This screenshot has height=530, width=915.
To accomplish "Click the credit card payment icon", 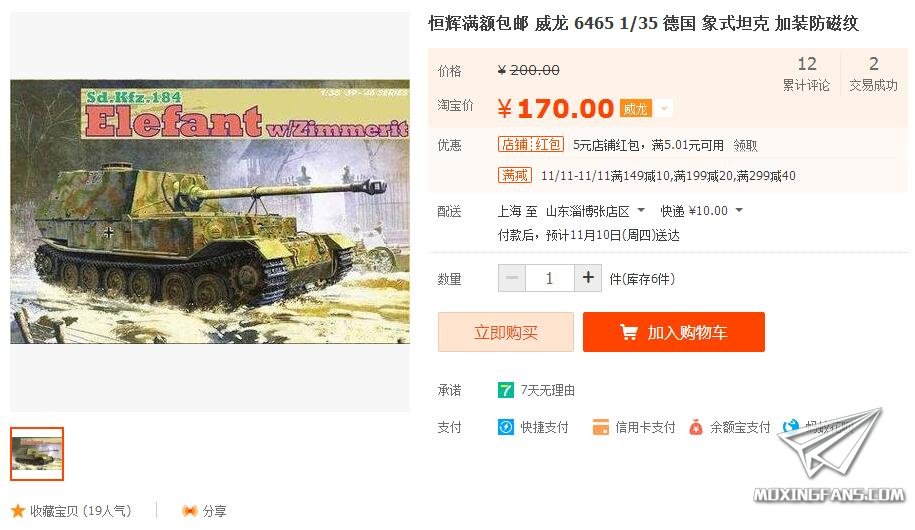I will (x=600, y=427).
